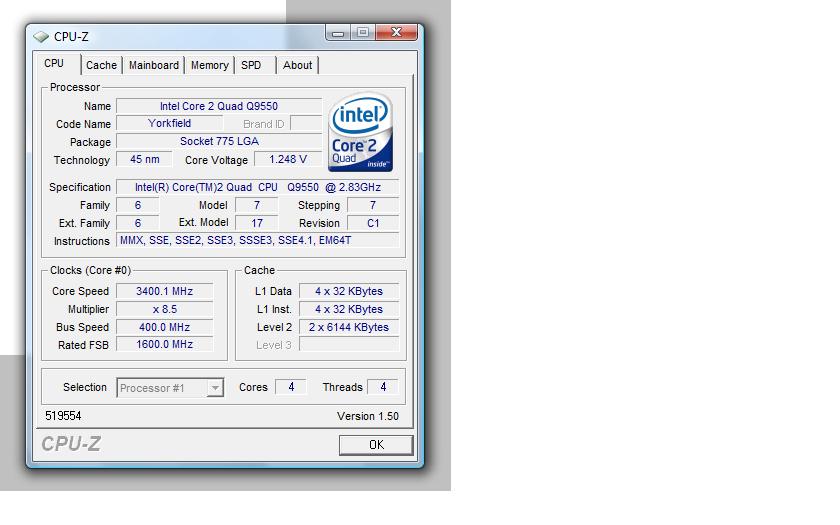Click the 519554 number text
The image size is (840, 525).
pyautogui.click(x=63, y=416)
